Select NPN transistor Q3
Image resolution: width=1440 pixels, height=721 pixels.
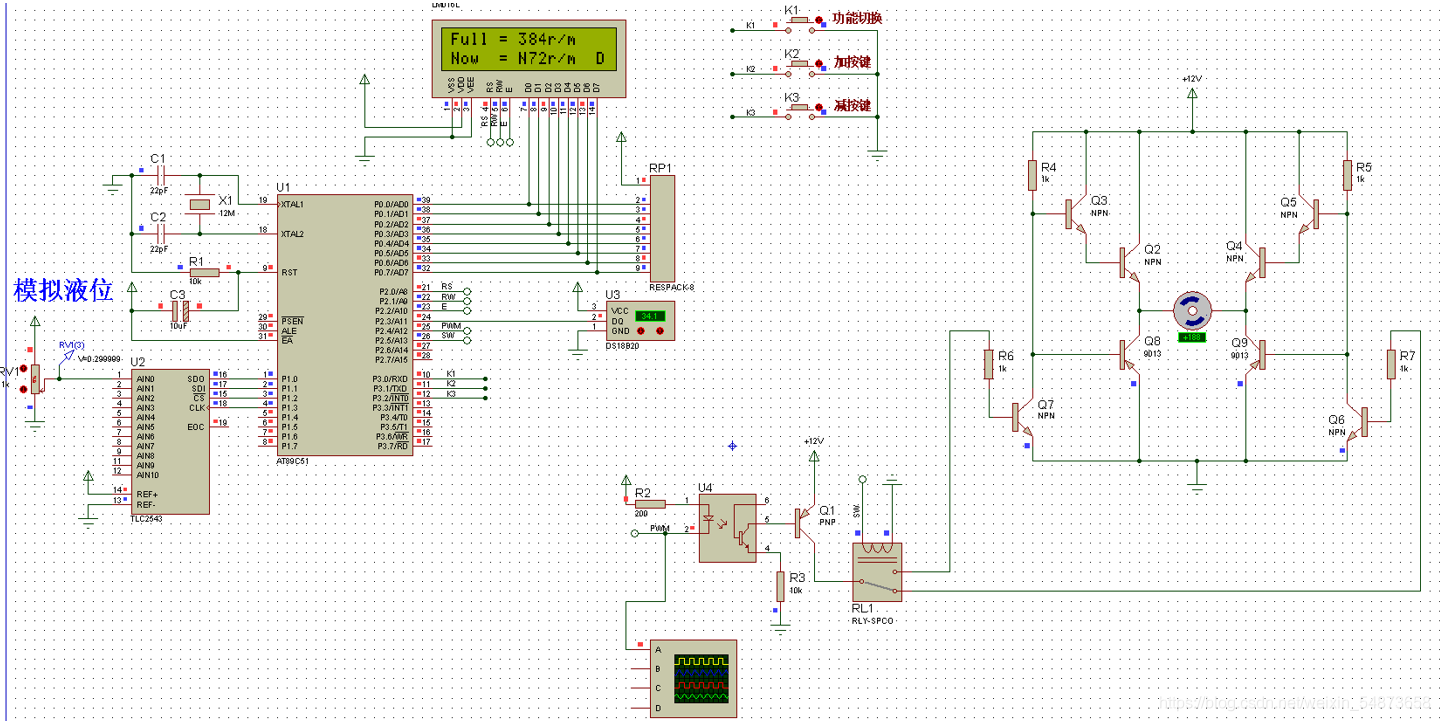1077,213
